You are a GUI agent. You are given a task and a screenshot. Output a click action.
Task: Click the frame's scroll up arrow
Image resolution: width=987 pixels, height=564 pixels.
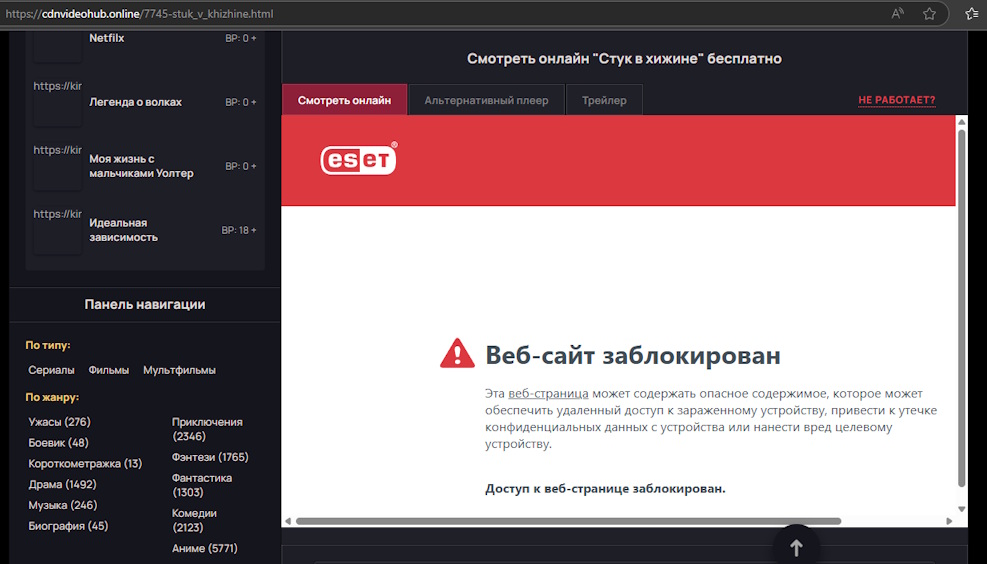[x=961, y=121]
